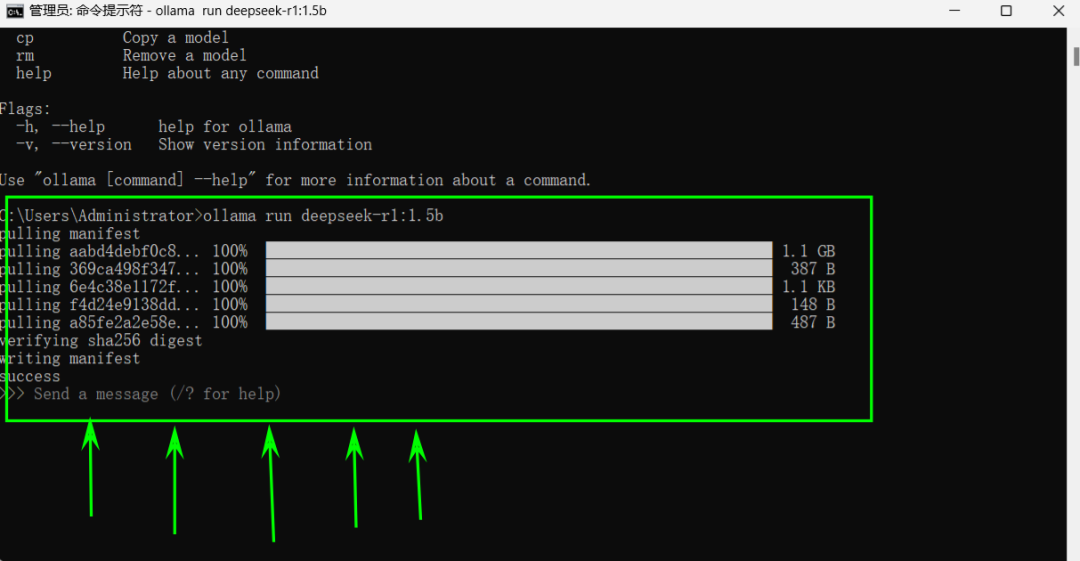This screenshot has width=1080, height=561.
Task: Click the '1.1 GB' size value
Action: [x=809, y=252]
